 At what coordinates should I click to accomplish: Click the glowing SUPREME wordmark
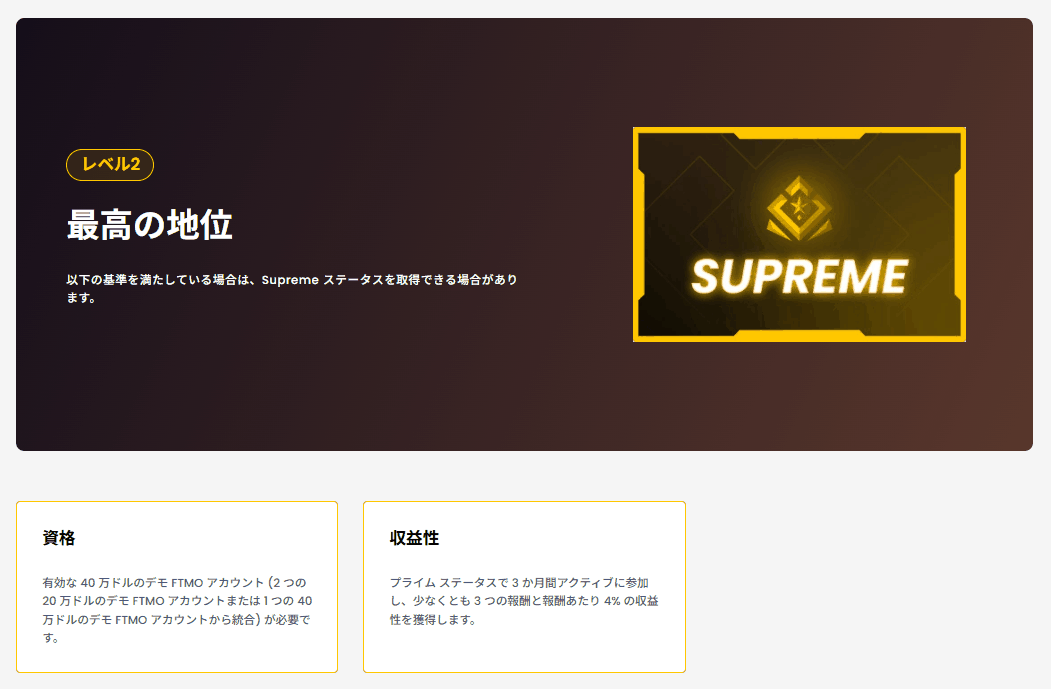point(799,276)
